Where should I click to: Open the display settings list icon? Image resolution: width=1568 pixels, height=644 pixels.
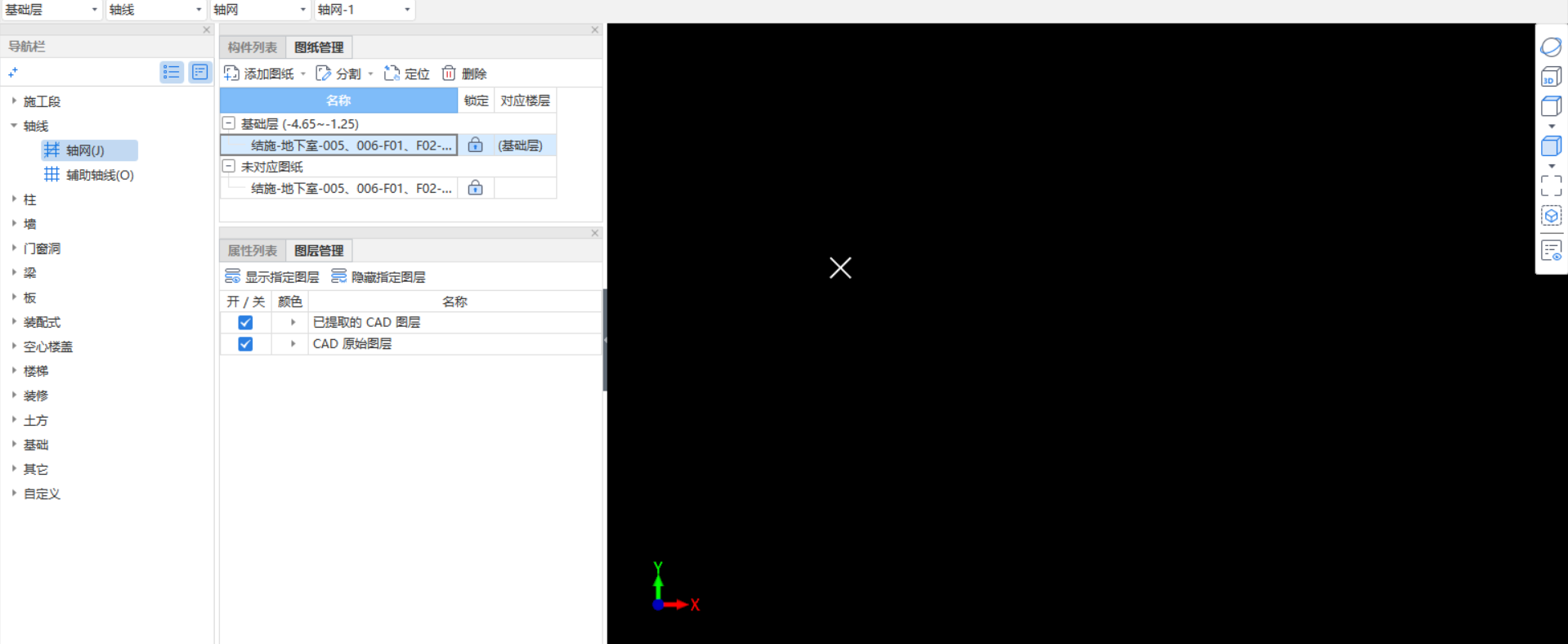1551,251
